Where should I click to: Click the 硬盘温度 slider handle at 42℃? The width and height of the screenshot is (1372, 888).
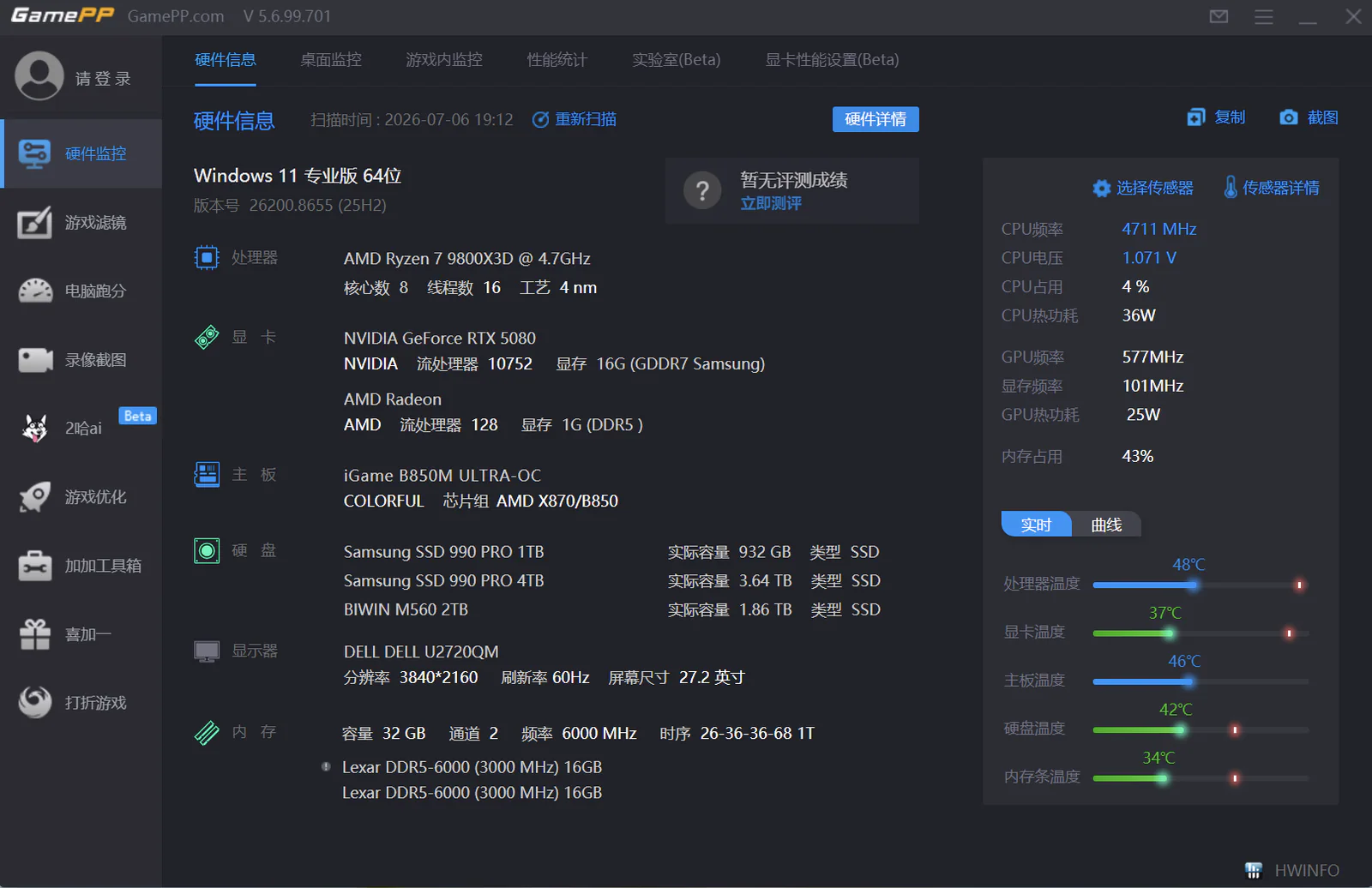coord(1180,730)
